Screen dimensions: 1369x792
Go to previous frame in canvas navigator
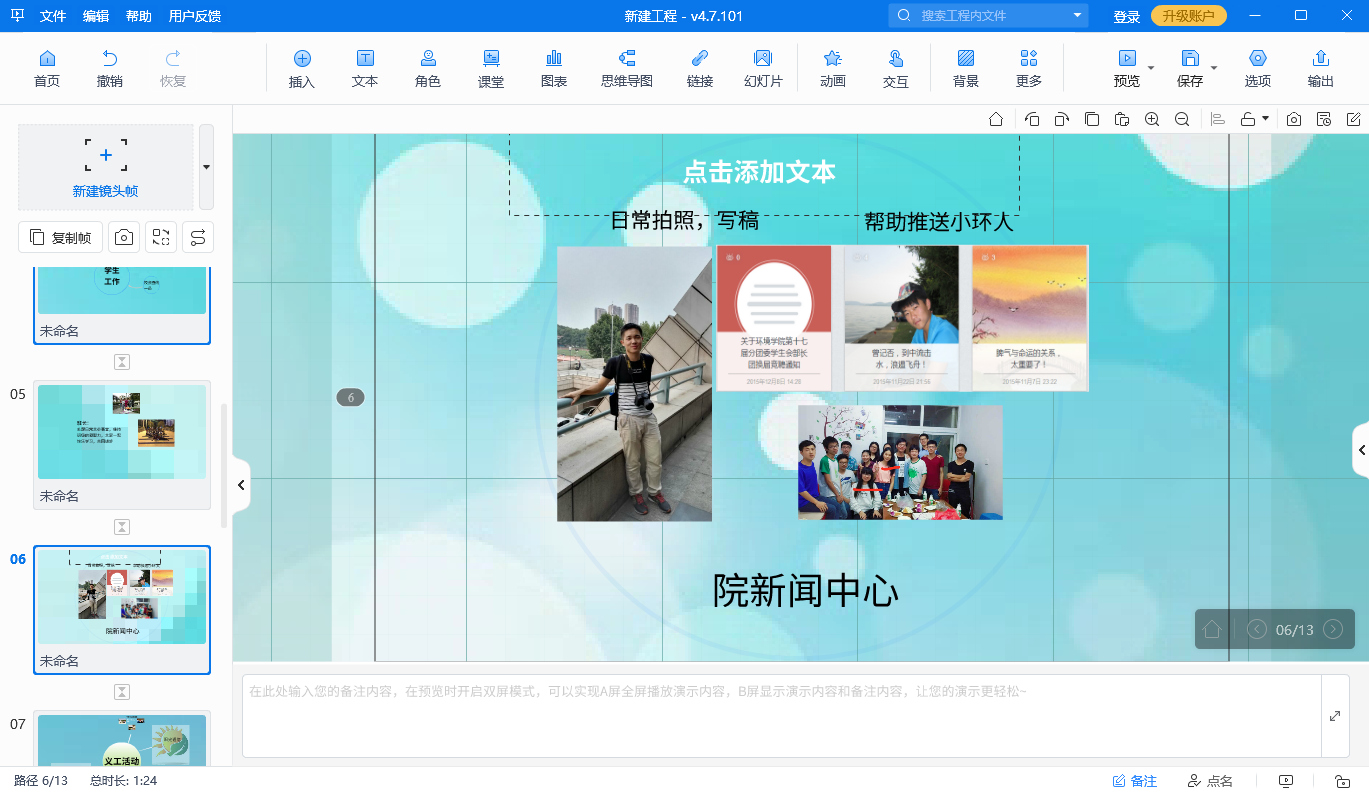tap(1257, 629)
